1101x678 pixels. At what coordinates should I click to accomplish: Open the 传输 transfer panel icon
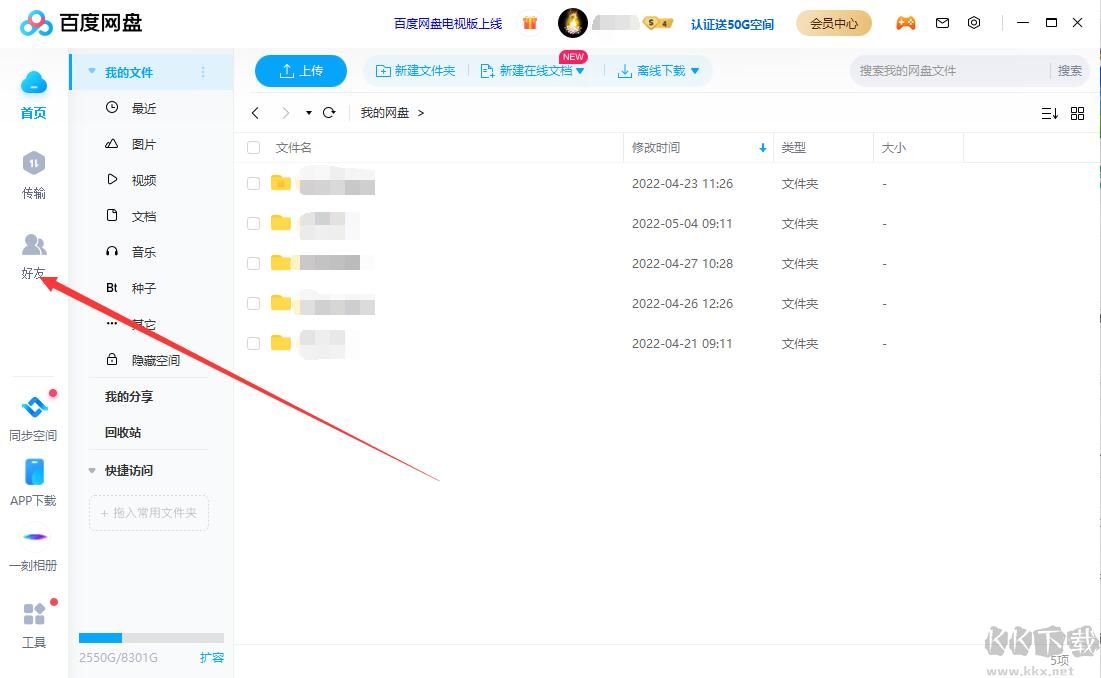[x=34, y=164]
